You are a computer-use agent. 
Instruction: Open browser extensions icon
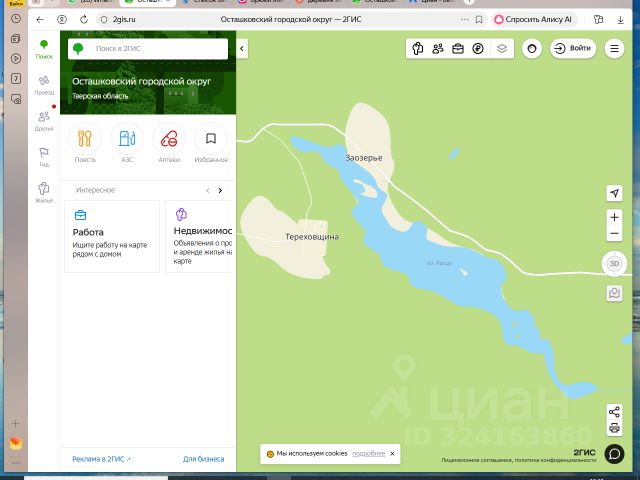click(598, 19)
